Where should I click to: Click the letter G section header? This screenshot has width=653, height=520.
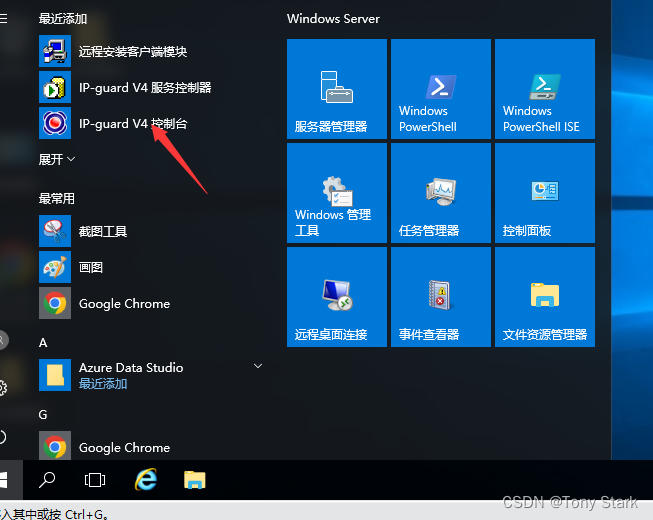[43, 415]
